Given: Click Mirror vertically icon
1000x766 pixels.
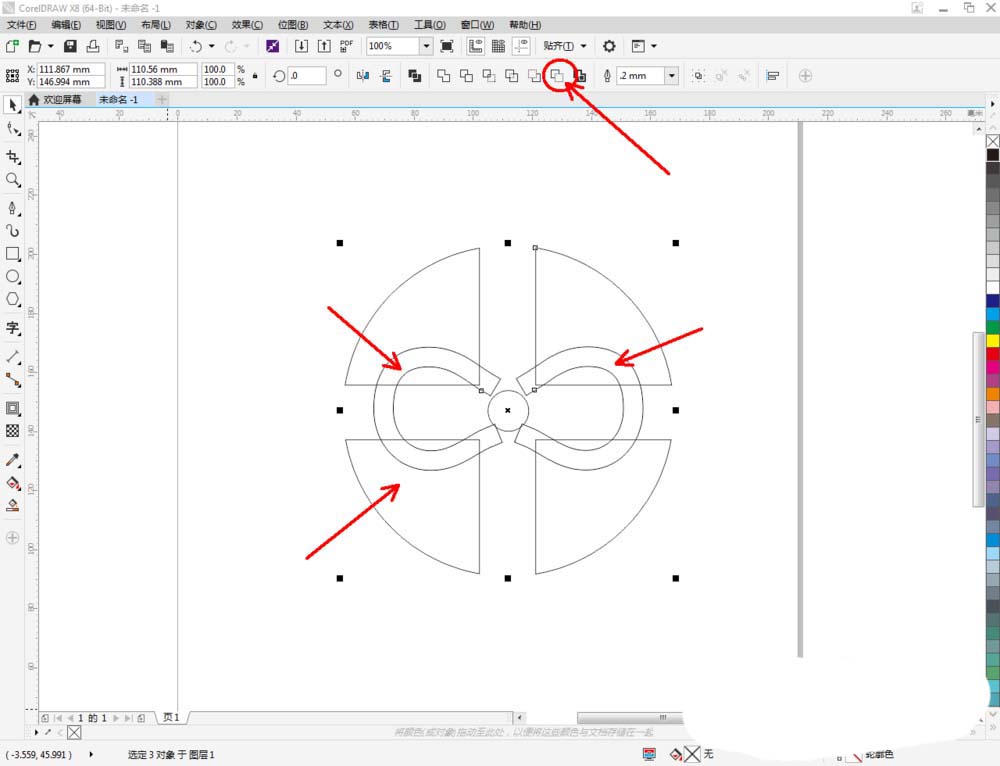Looking at the screenshot, I should [x=386, y=76].
